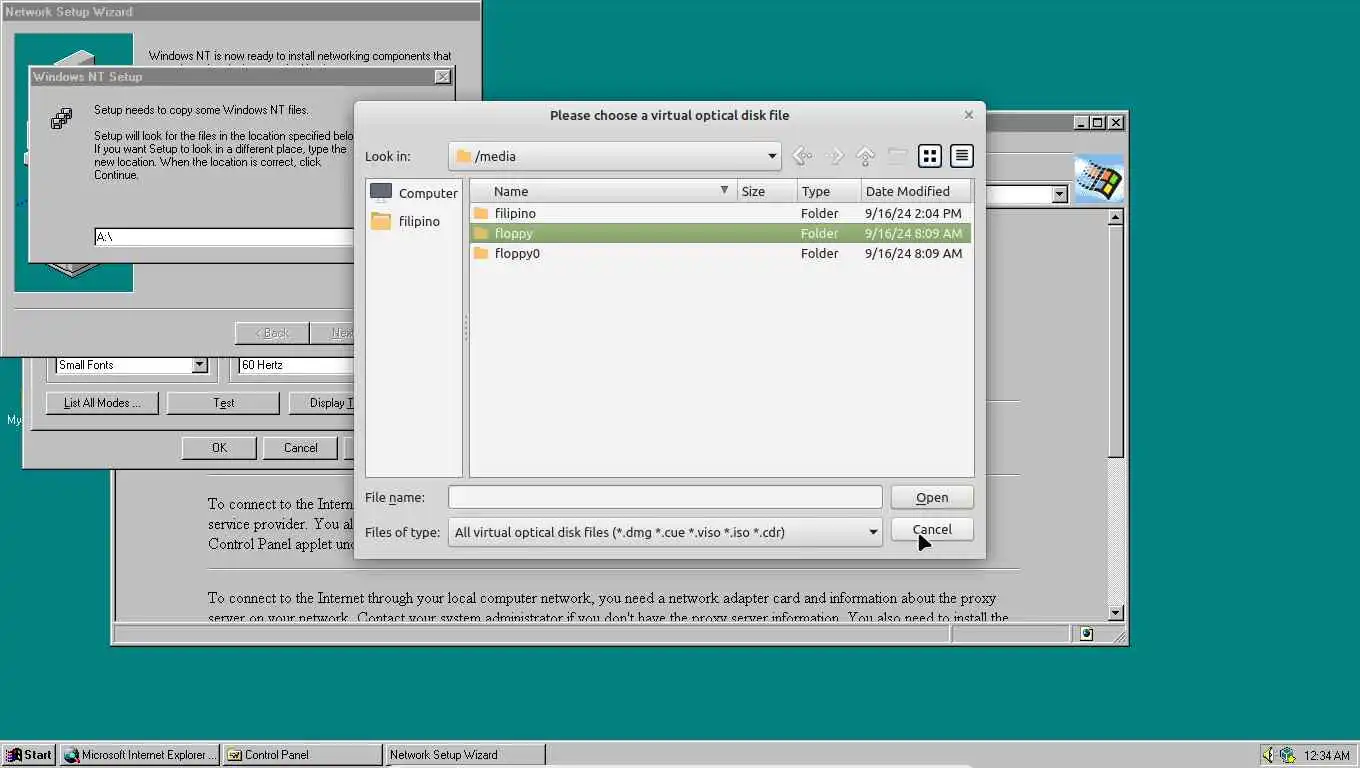
Task: Click the Display Type button
Action: pos(321,403)
